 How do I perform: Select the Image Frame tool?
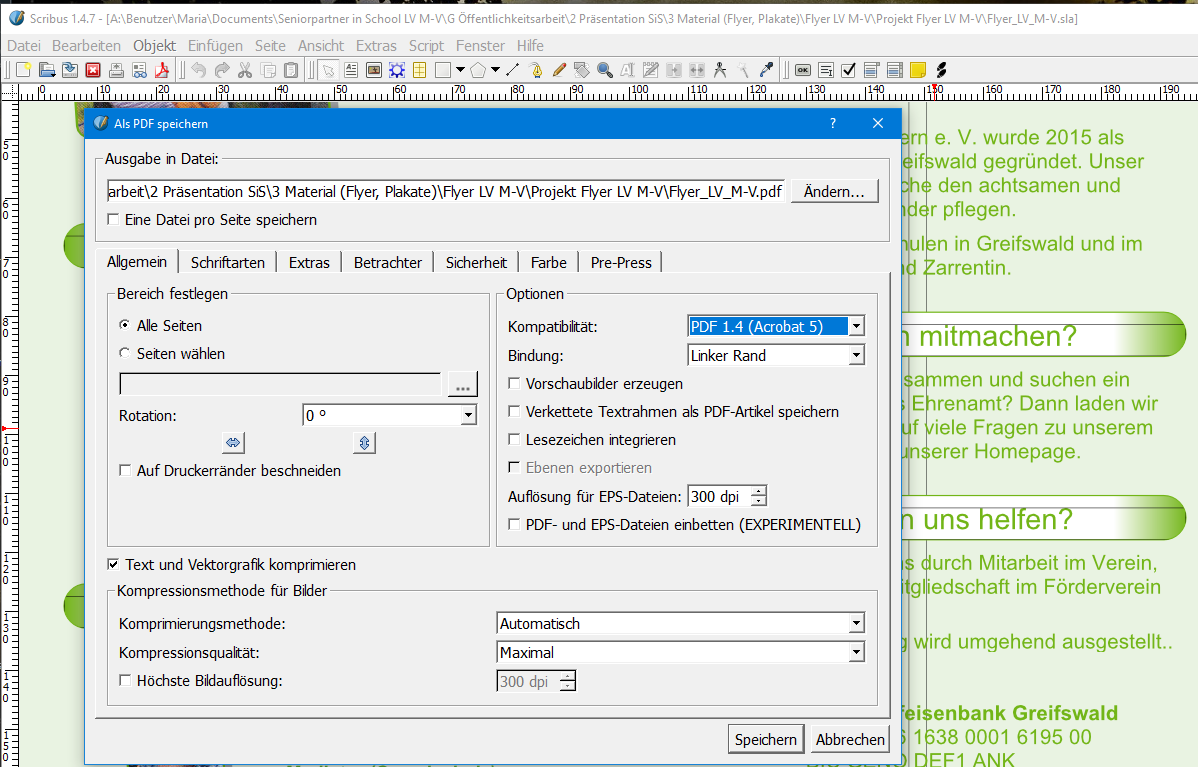pos(374,70)
